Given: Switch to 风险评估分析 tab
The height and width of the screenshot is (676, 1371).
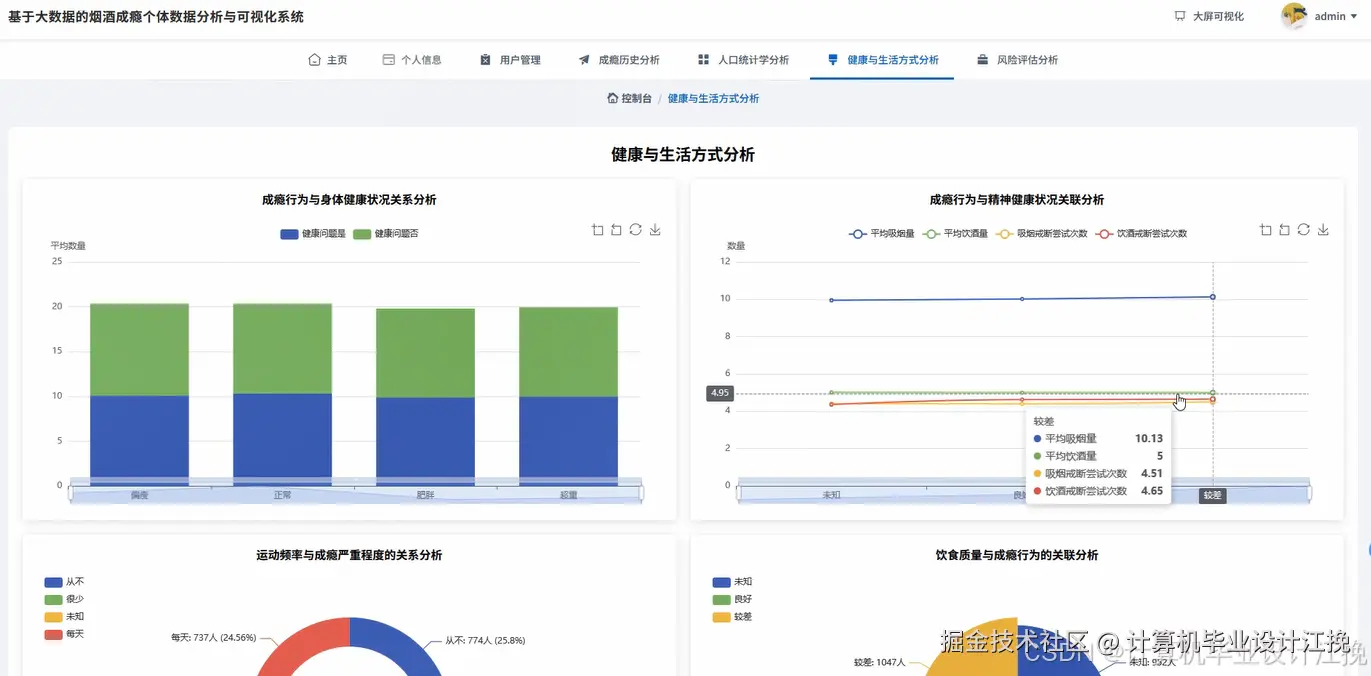Looking at the screenshot, I should pos(1018,60).
